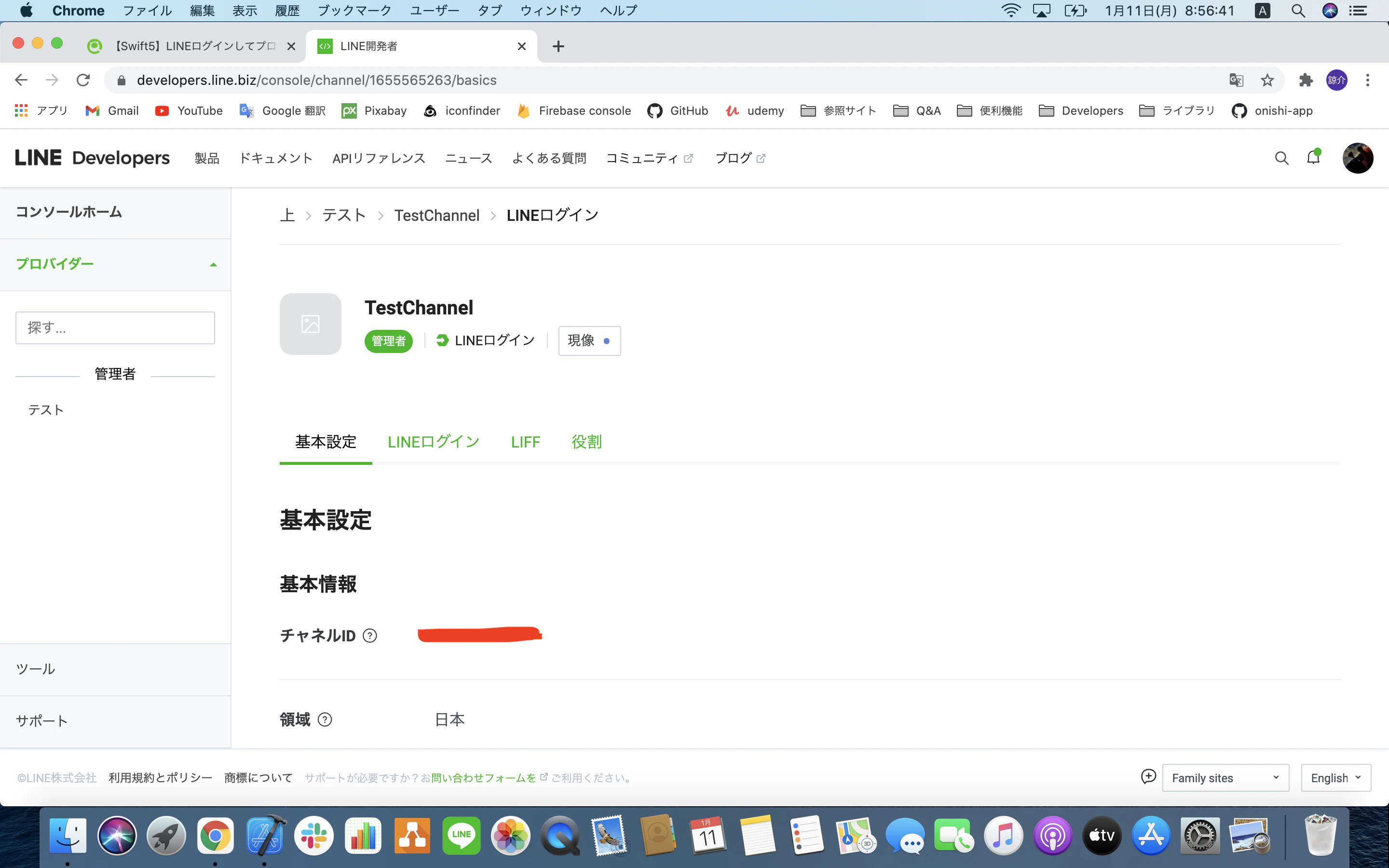Switch to the LIFF tab

pyautogui.click(x=525, y=442)
